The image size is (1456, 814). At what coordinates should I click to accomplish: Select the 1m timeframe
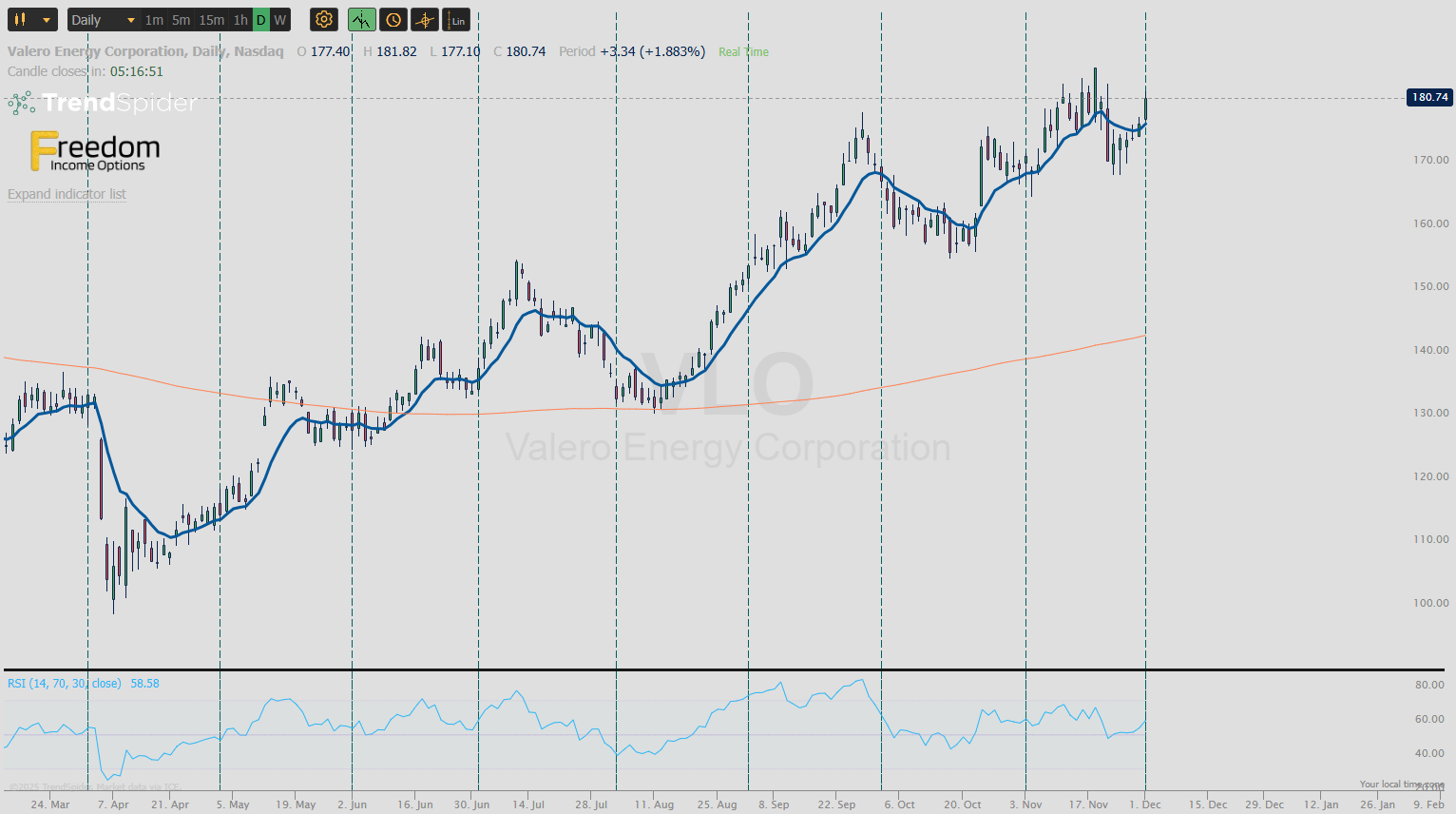(x=154, y=20)
